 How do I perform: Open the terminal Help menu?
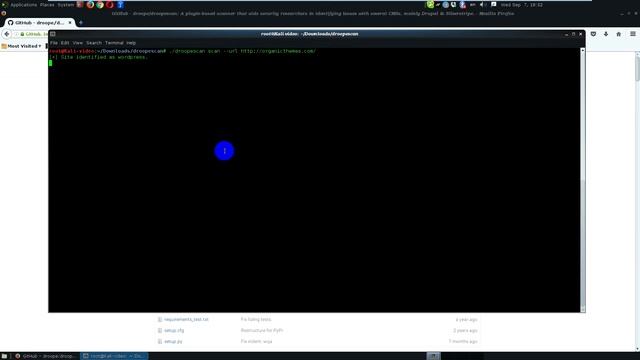pyautogui.click(x=131, y=43)
